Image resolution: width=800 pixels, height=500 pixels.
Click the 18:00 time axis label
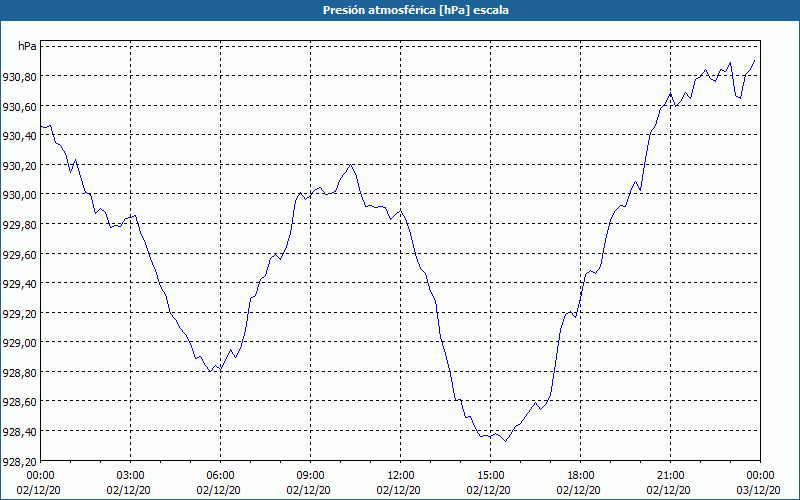[x=581, y=476]
